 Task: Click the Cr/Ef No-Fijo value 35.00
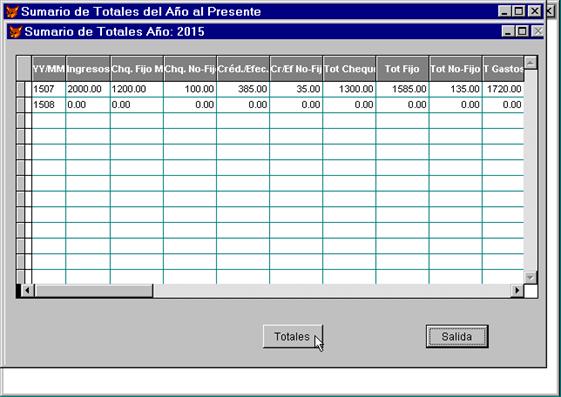point(296,89)
